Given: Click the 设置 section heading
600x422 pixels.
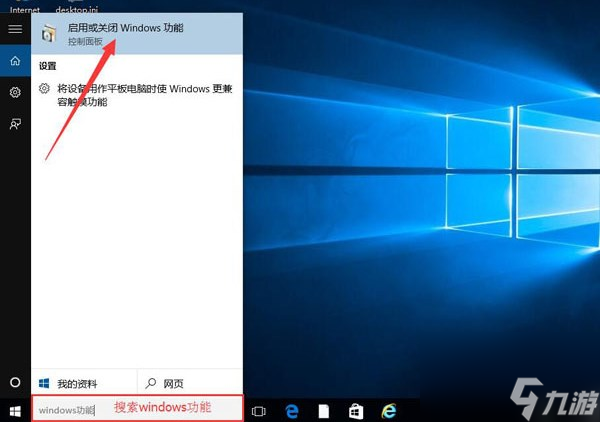Looking at the screenshot, I should (x=47, y=66).
